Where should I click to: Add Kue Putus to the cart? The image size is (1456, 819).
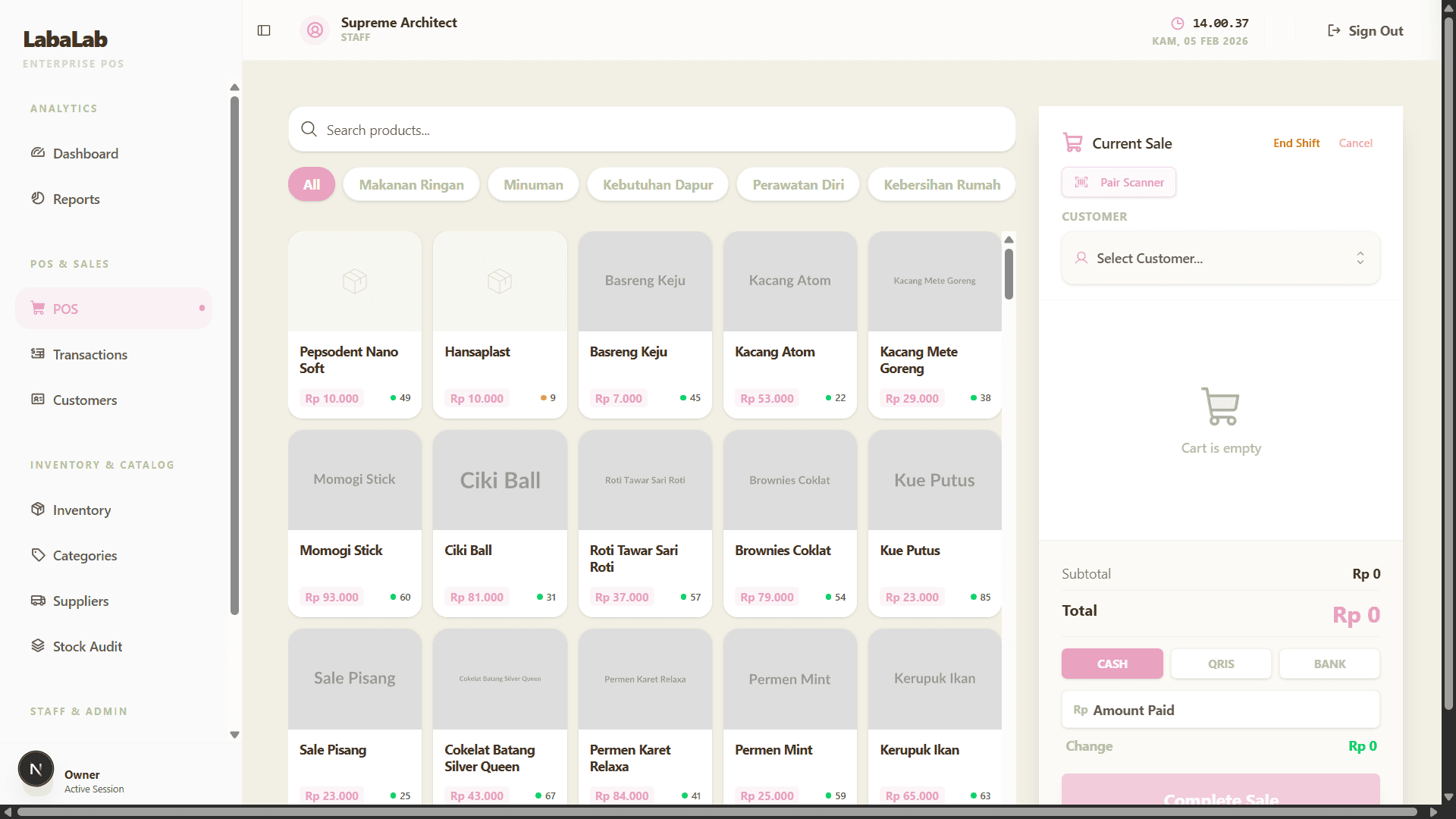[934, 523]
